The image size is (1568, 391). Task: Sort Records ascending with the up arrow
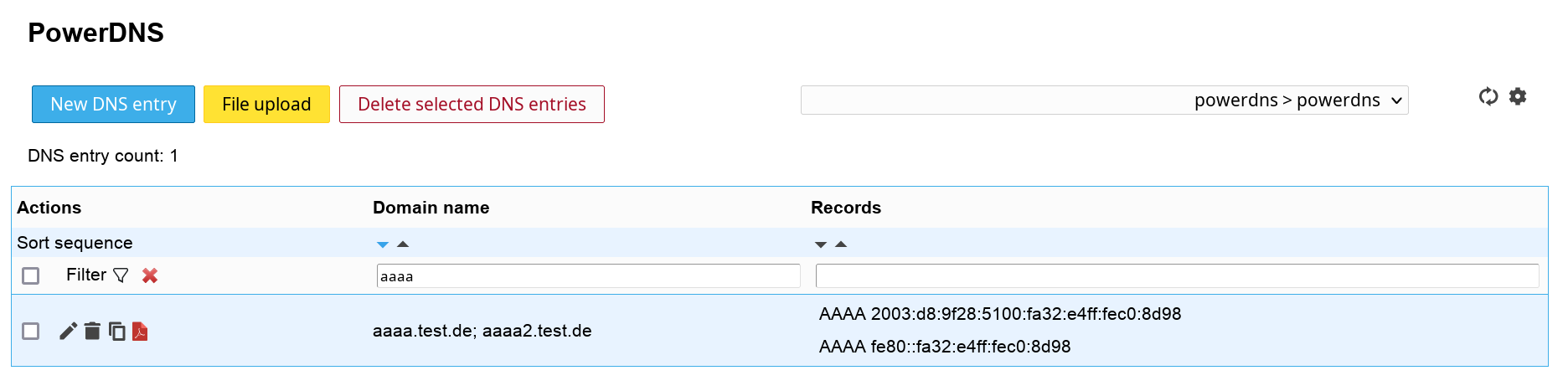pyautogui.click(x=841, y=244)
